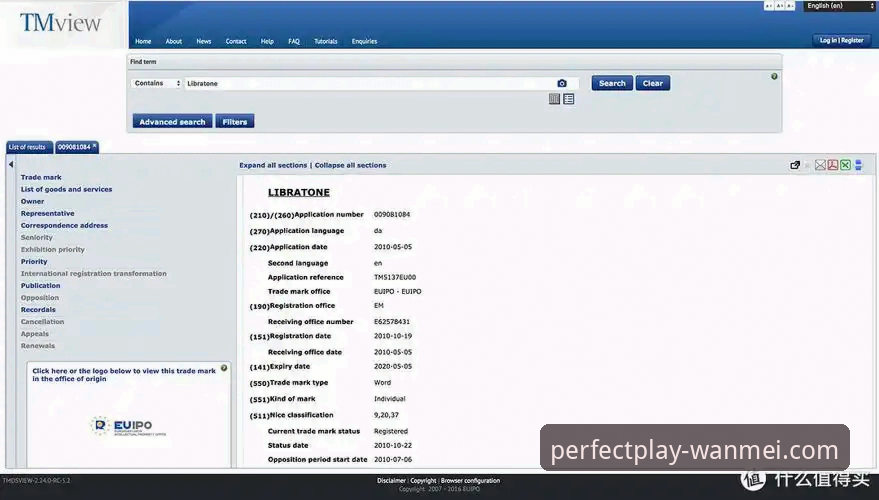Close the 009081084 tab with its x
The image size is (879, 500).
pos(95,145)
